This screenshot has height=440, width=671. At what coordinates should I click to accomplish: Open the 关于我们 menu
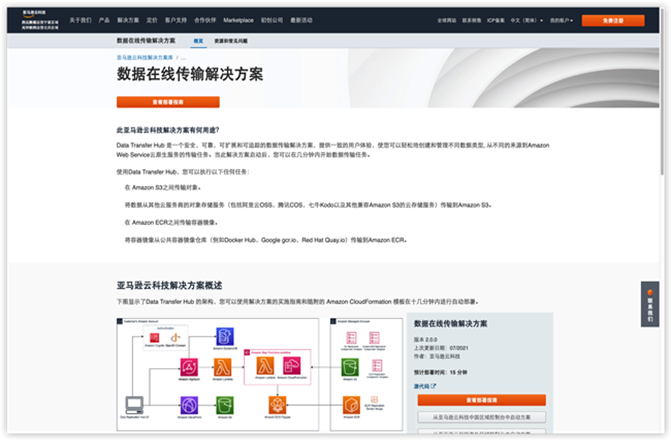tap(80, 20)
